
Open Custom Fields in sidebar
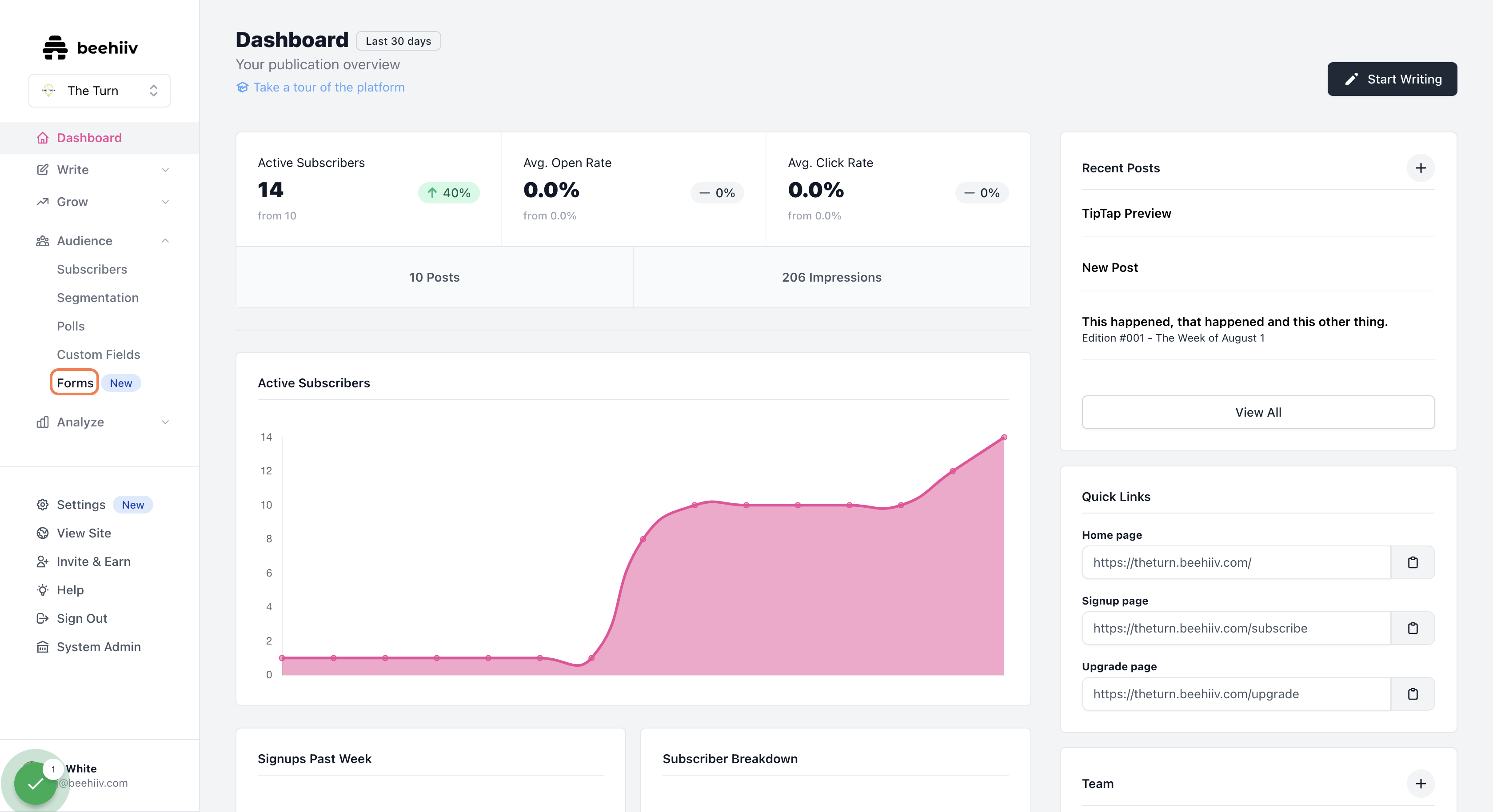(x=99, y=355)
